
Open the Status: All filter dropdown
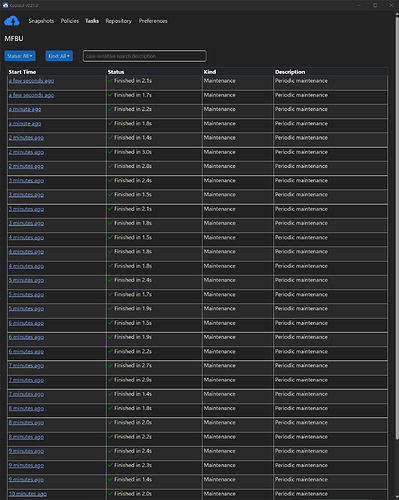20,56
